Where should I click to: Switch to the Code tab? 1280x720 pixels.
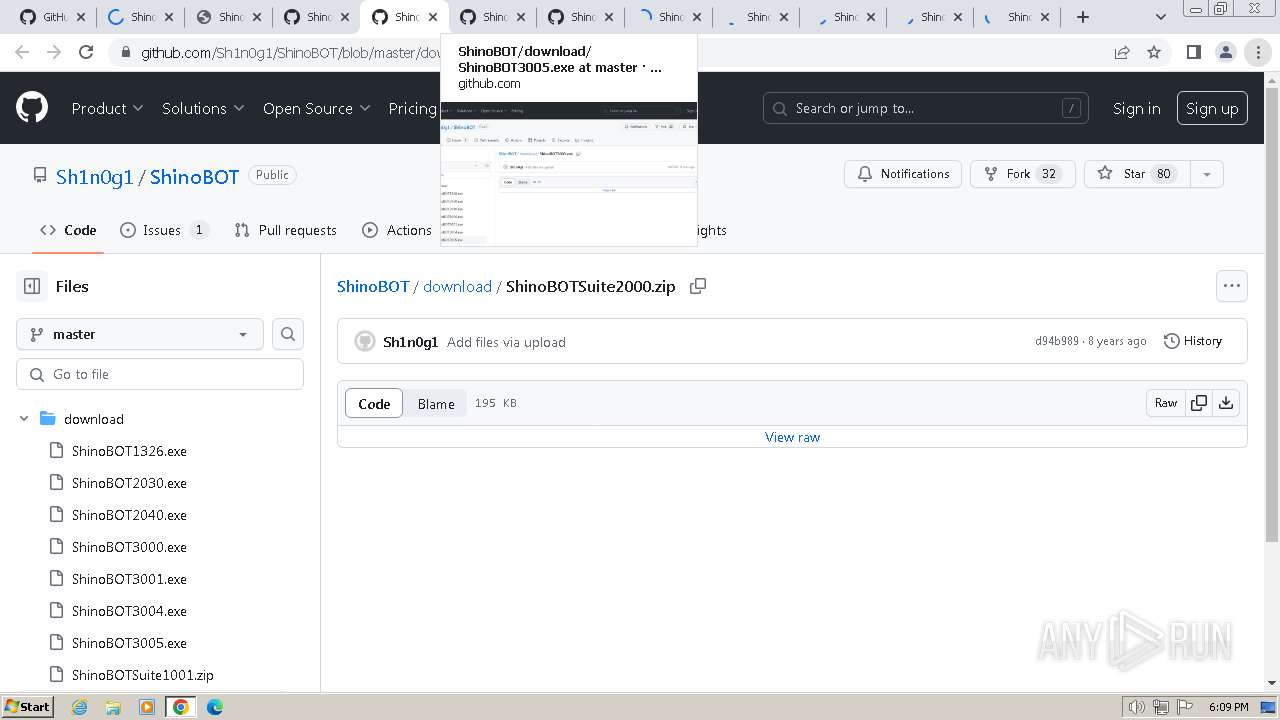[69, 230]
